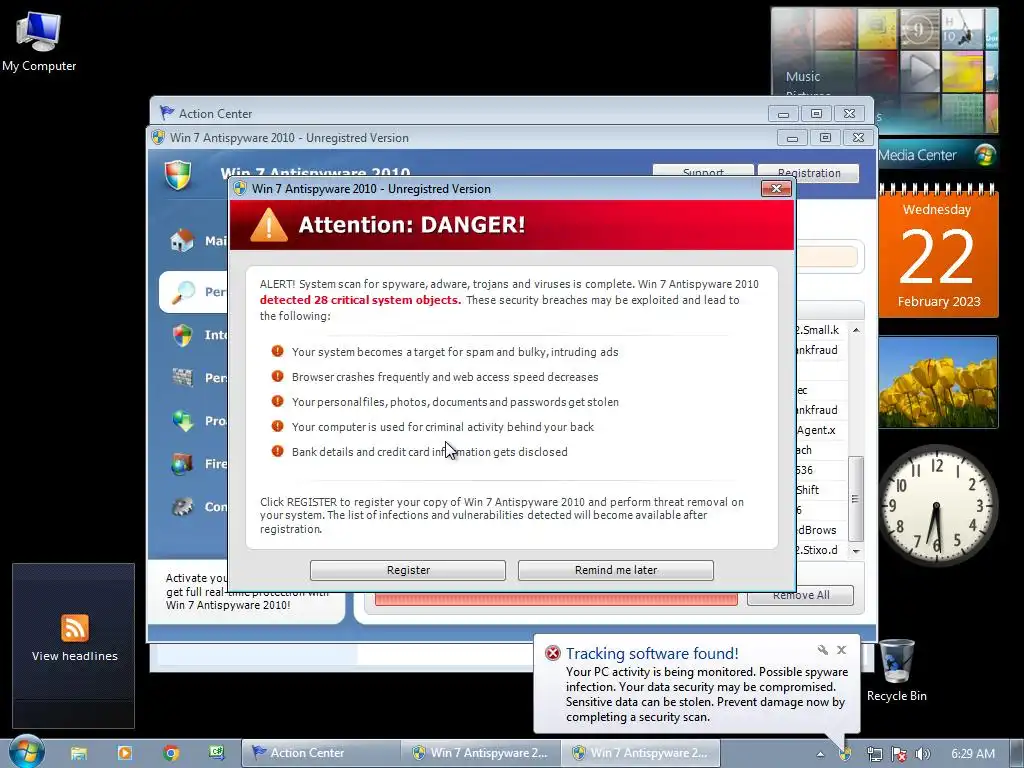Click the Remind me later button
This screenshot has width=1024, height=768.
click(x=615, y=570)
